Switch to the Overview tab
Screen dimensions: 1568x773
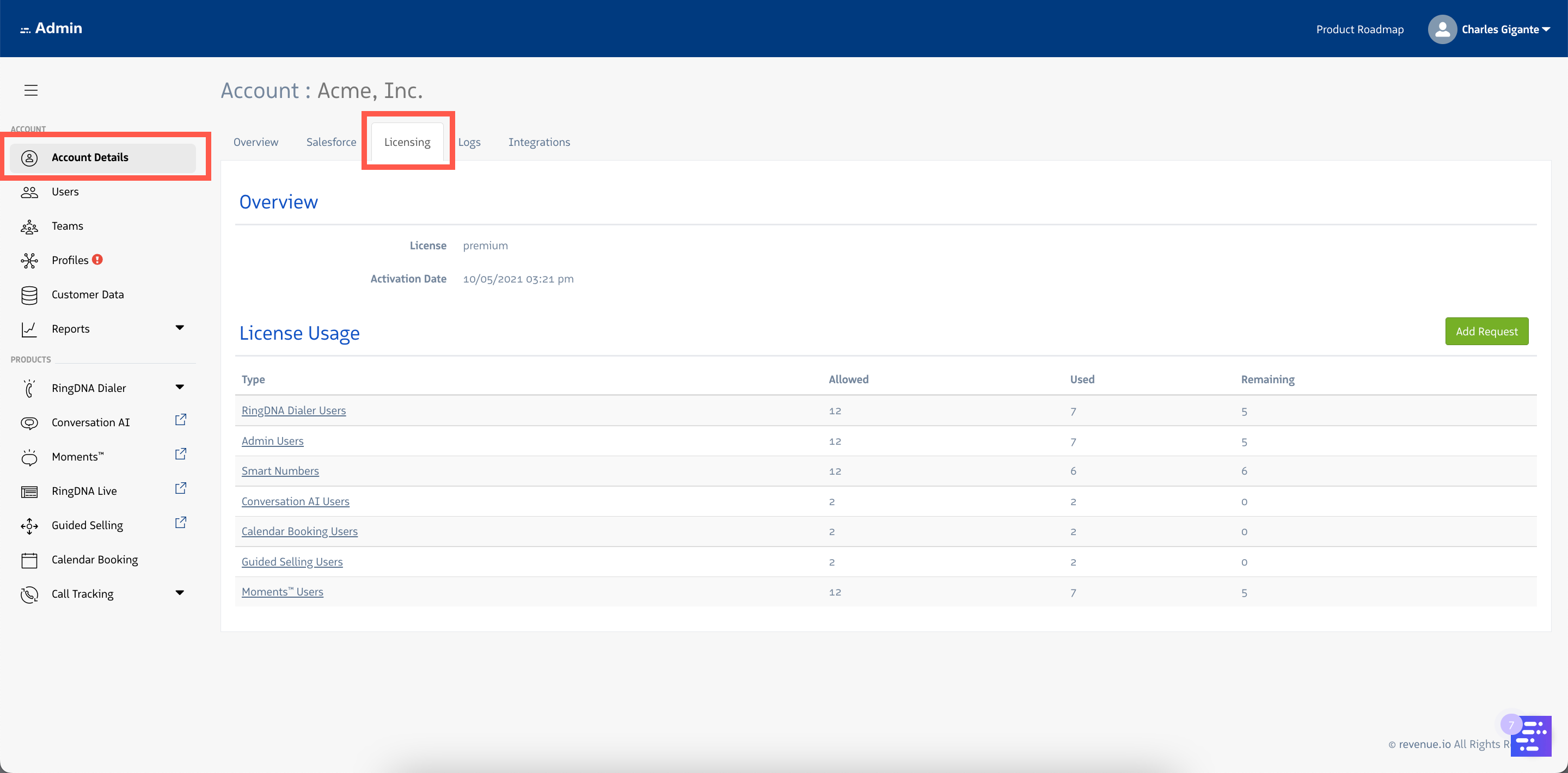point(256,142)
